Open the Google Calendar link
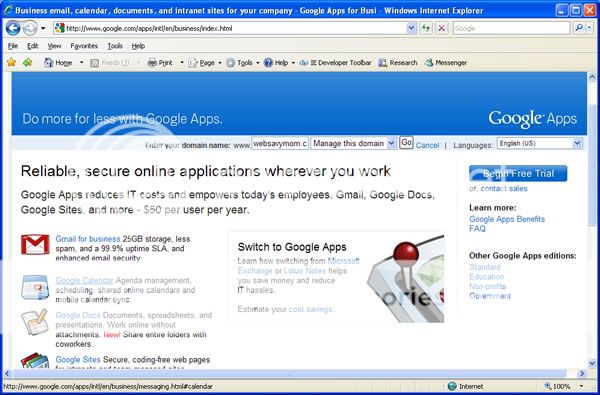Screen dimensions: 600x395 (84, 280)
